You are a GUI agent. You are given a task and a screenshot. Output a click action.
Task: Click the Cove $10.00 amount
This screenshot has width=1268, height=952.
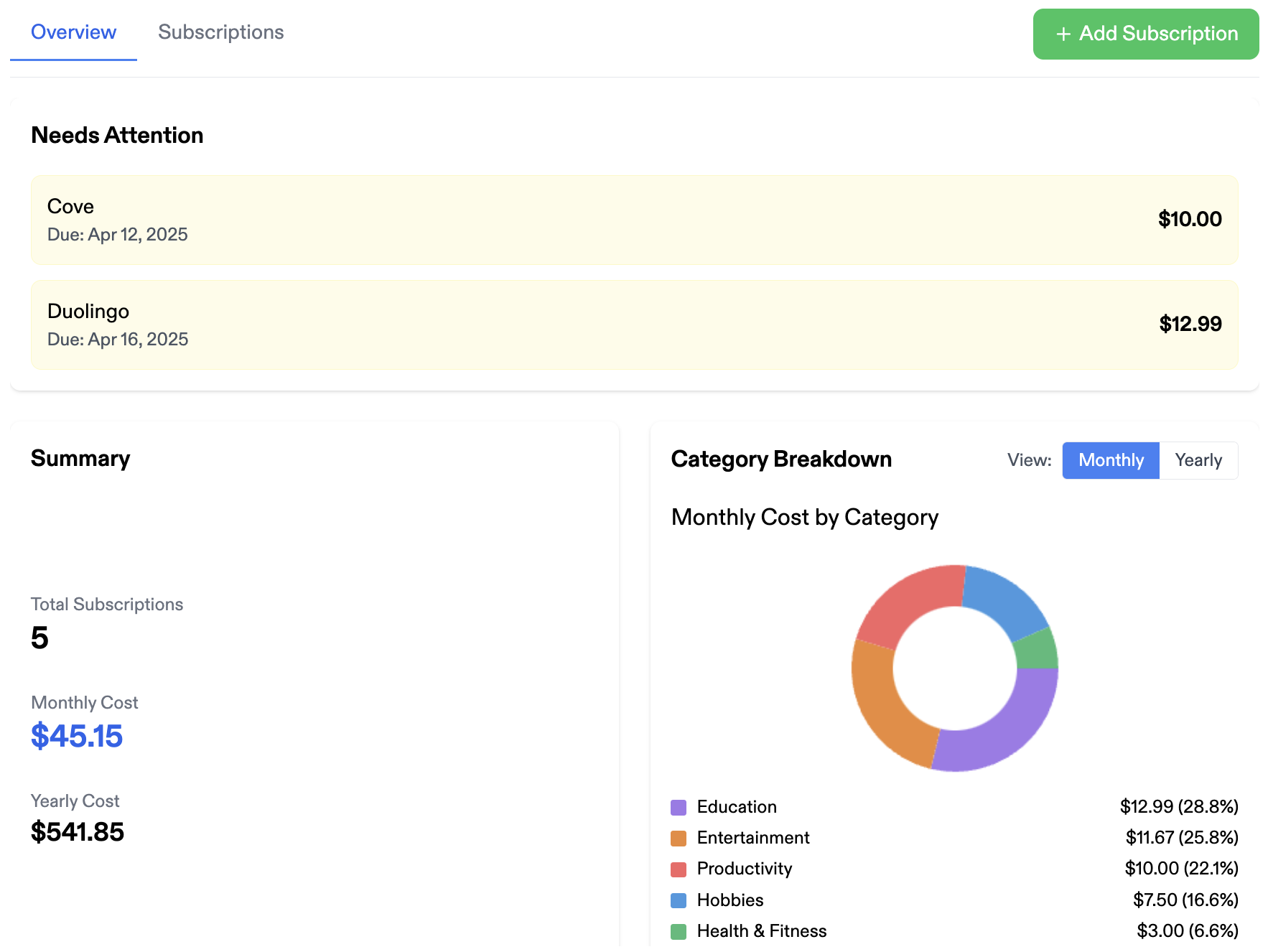(x=1189, y=219)
